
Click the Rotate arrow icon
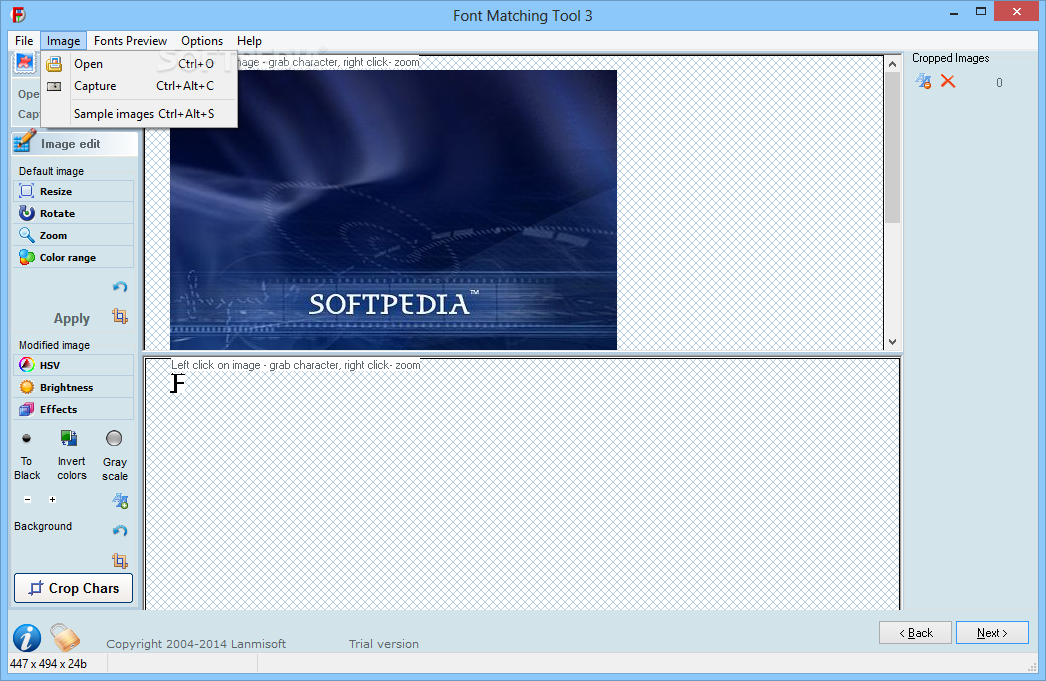pyautogui.click(x=27, y=213)
